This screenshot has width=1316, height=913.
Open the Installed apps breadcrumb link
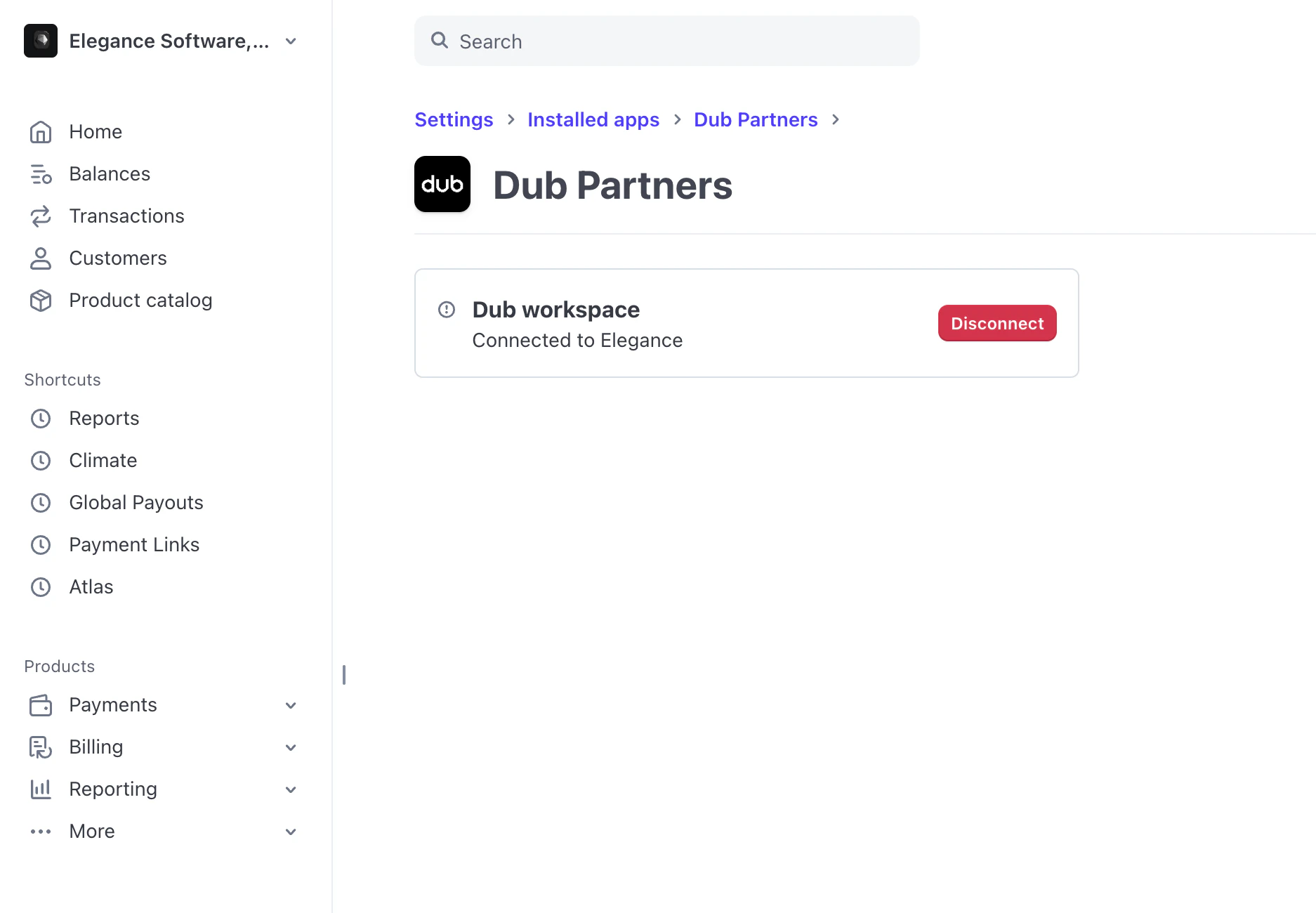(593, 119)
